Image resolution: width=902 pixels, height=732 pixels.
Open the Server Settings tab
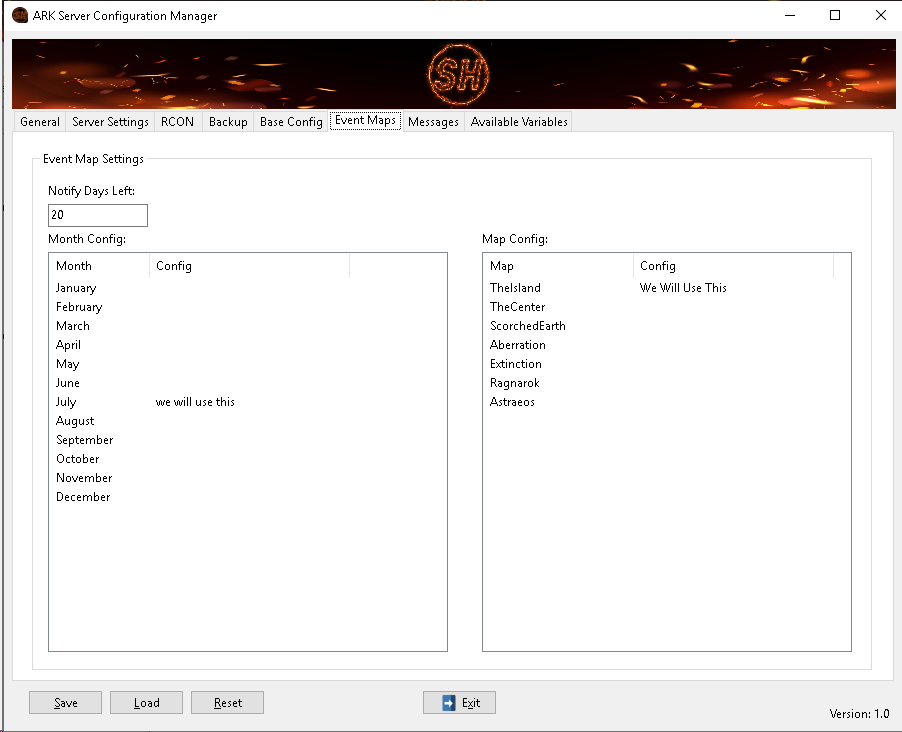[110, 122]
